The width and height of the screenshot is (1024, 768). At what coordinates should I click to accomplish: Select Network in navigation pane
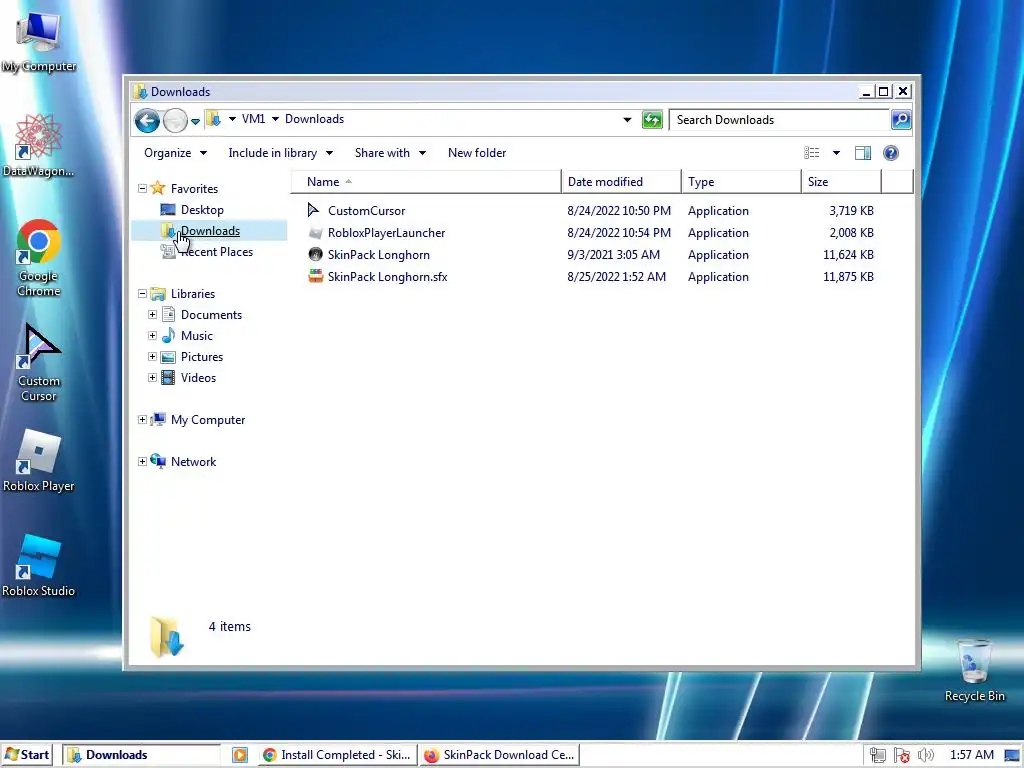click(193, 462)
